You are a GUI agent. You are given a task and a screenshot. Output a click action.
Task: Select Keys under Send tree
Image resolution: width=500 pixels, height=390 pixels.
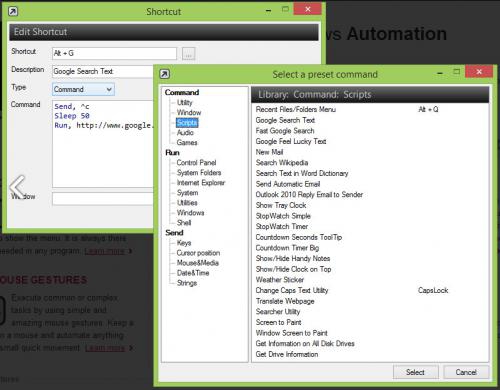(x=184, y=243)
